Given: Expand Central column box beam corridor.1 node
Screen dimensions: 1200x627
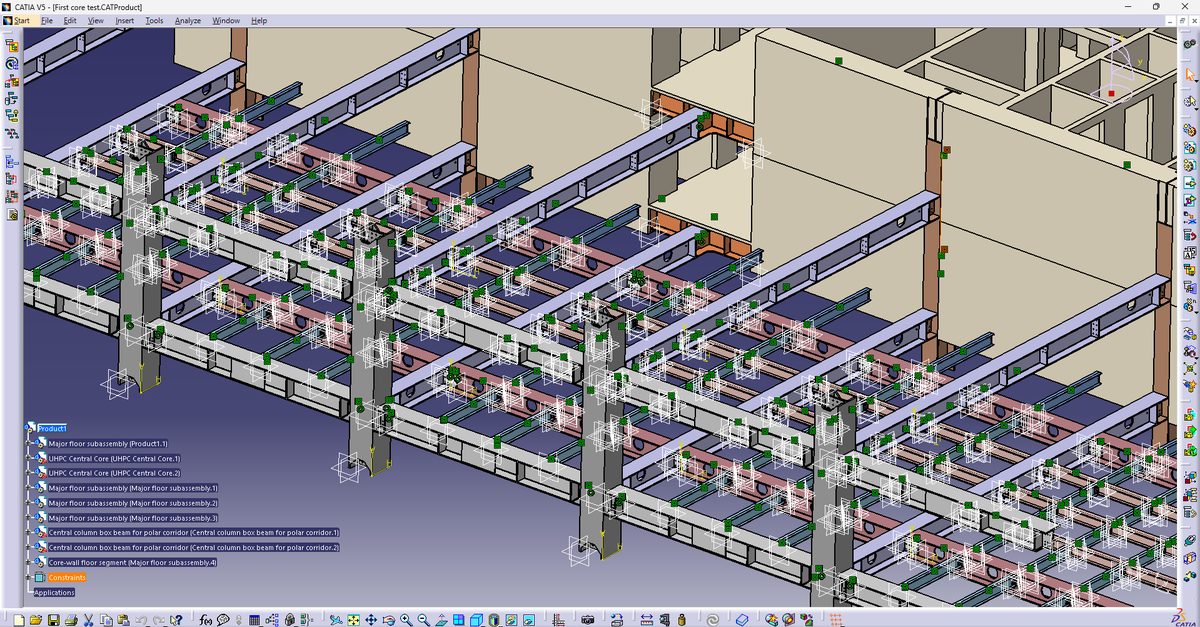Looking at the screenshot, I should tap(30, 533).
